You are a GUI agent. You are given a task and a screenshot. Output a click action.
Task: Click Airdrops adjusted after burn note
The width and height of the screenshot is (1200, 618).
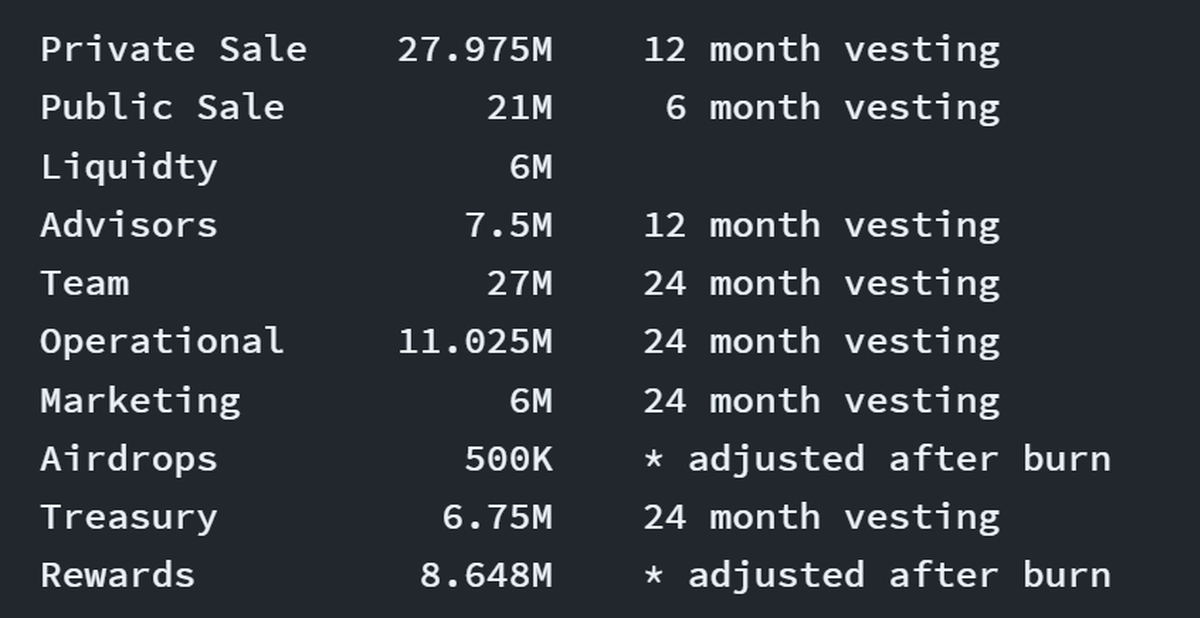tap(877, 458)
